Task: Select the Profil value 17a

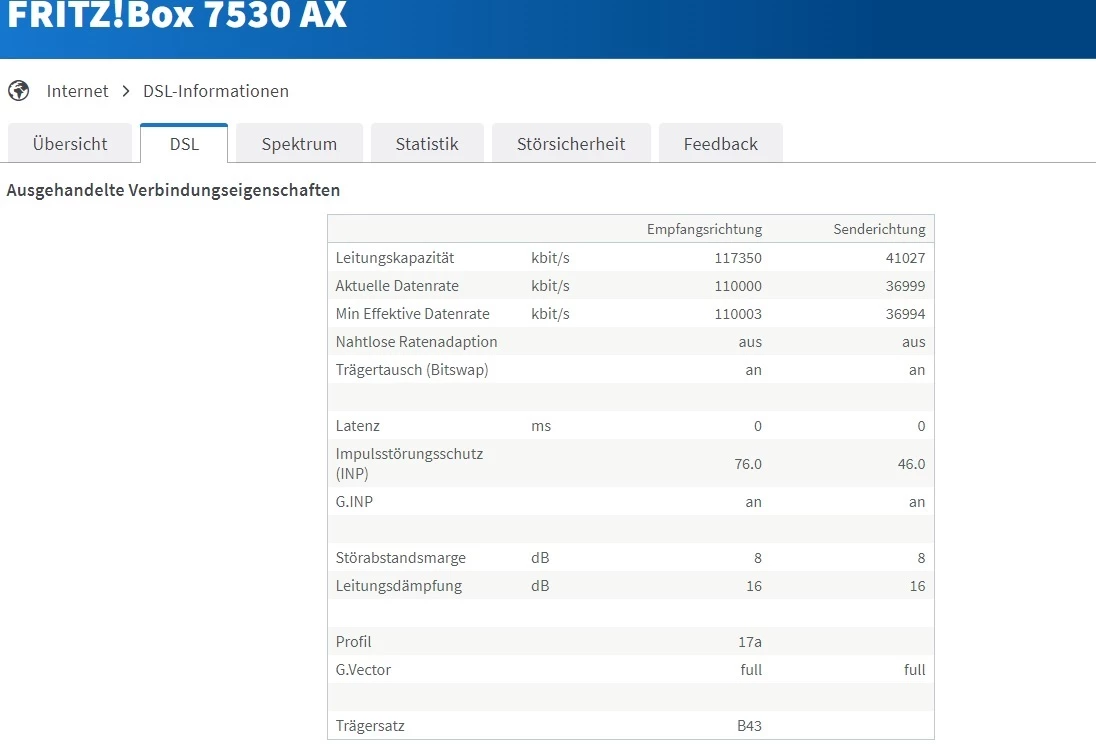Action: coord(749,642)
